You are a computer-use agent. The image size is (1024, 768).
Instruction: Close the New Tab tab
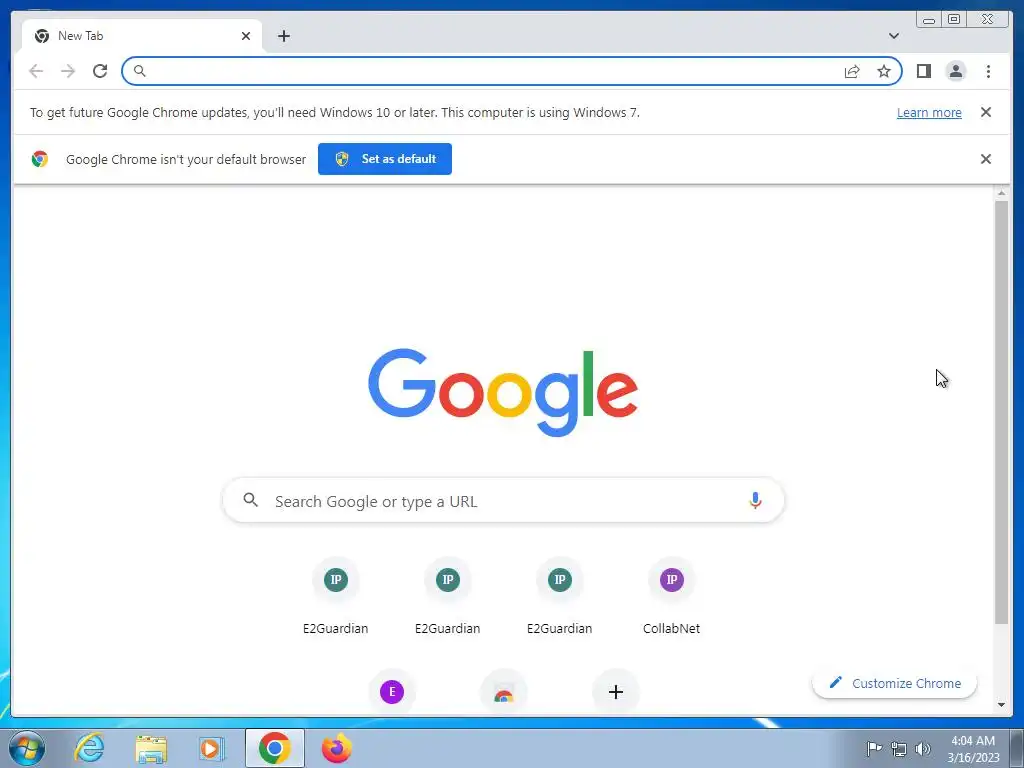click(246, 36)
